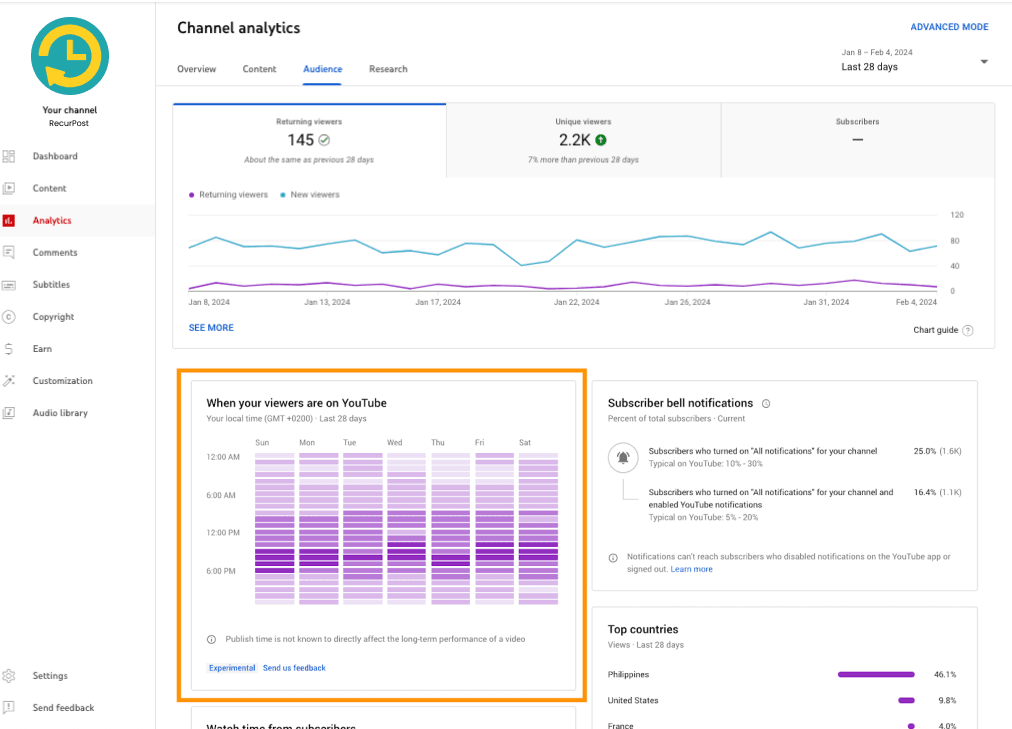
Task: Open the Chart guide help icon
Action: pos(967,330)
